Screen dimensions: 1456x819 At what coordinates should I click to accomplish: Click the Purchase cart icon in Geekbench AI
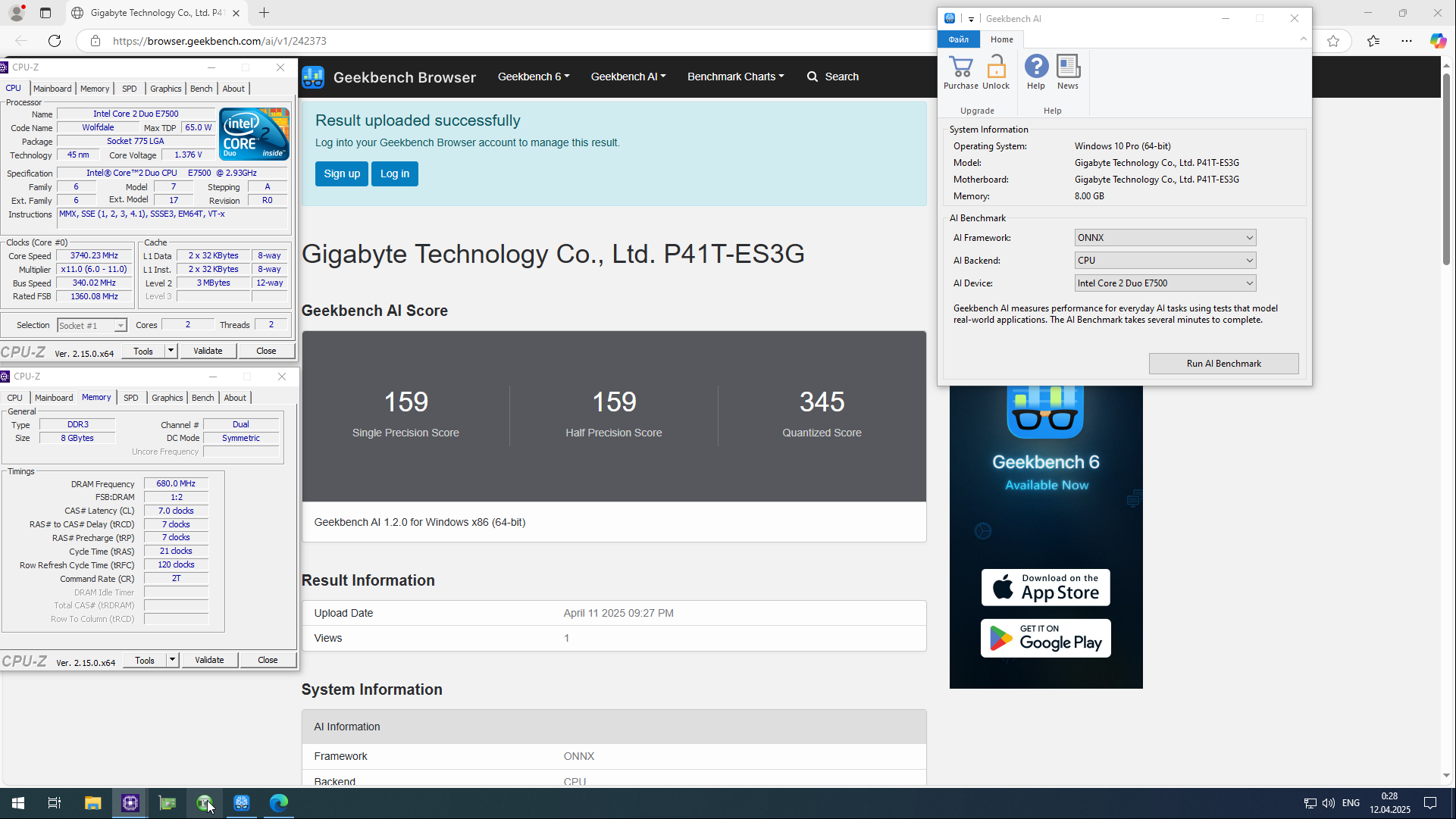(x=960, y=67)
